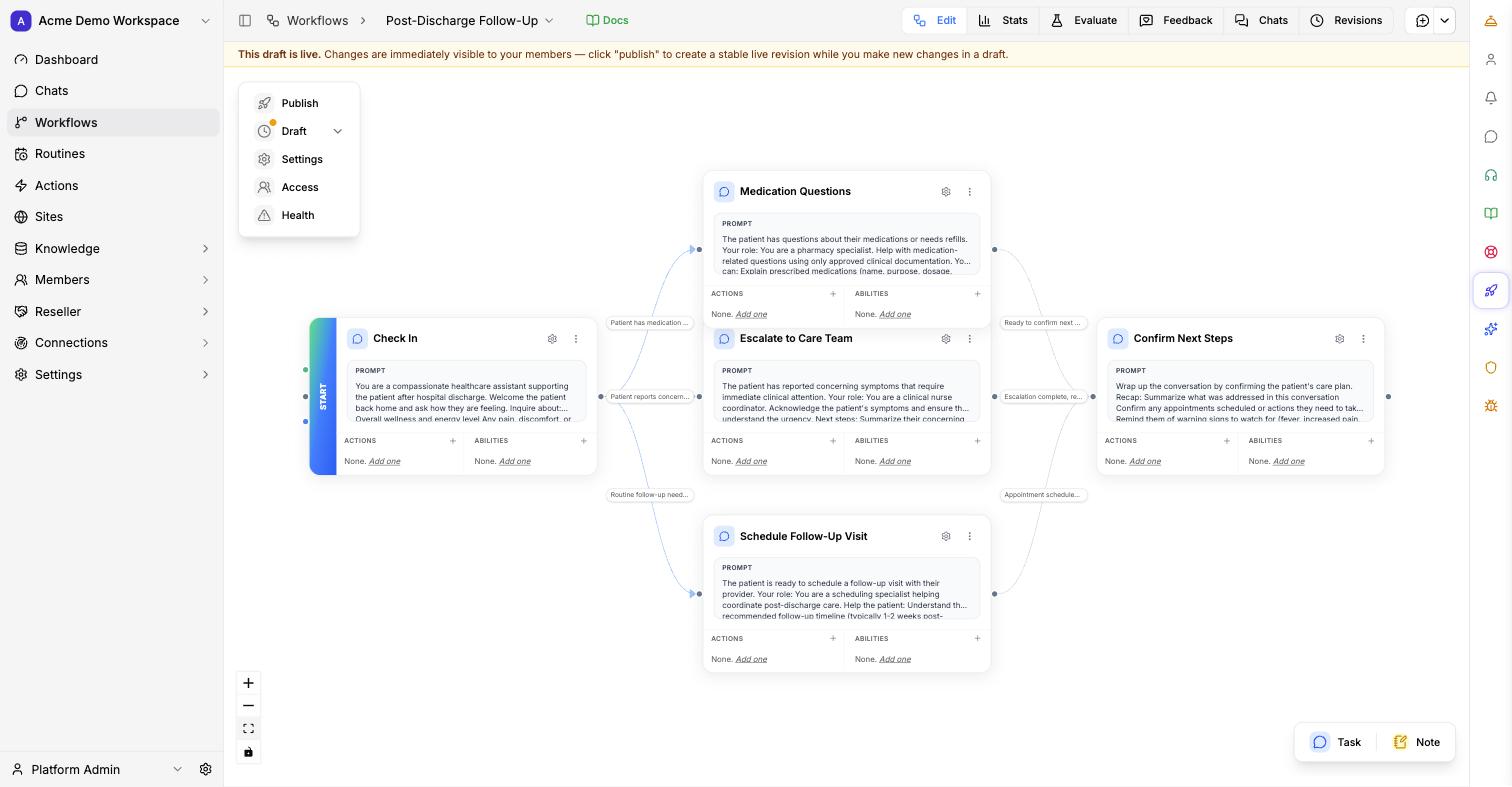Zoom out on the workflow canvas
This screenshot has height=787, width=1512.
(x=248, y=706)
